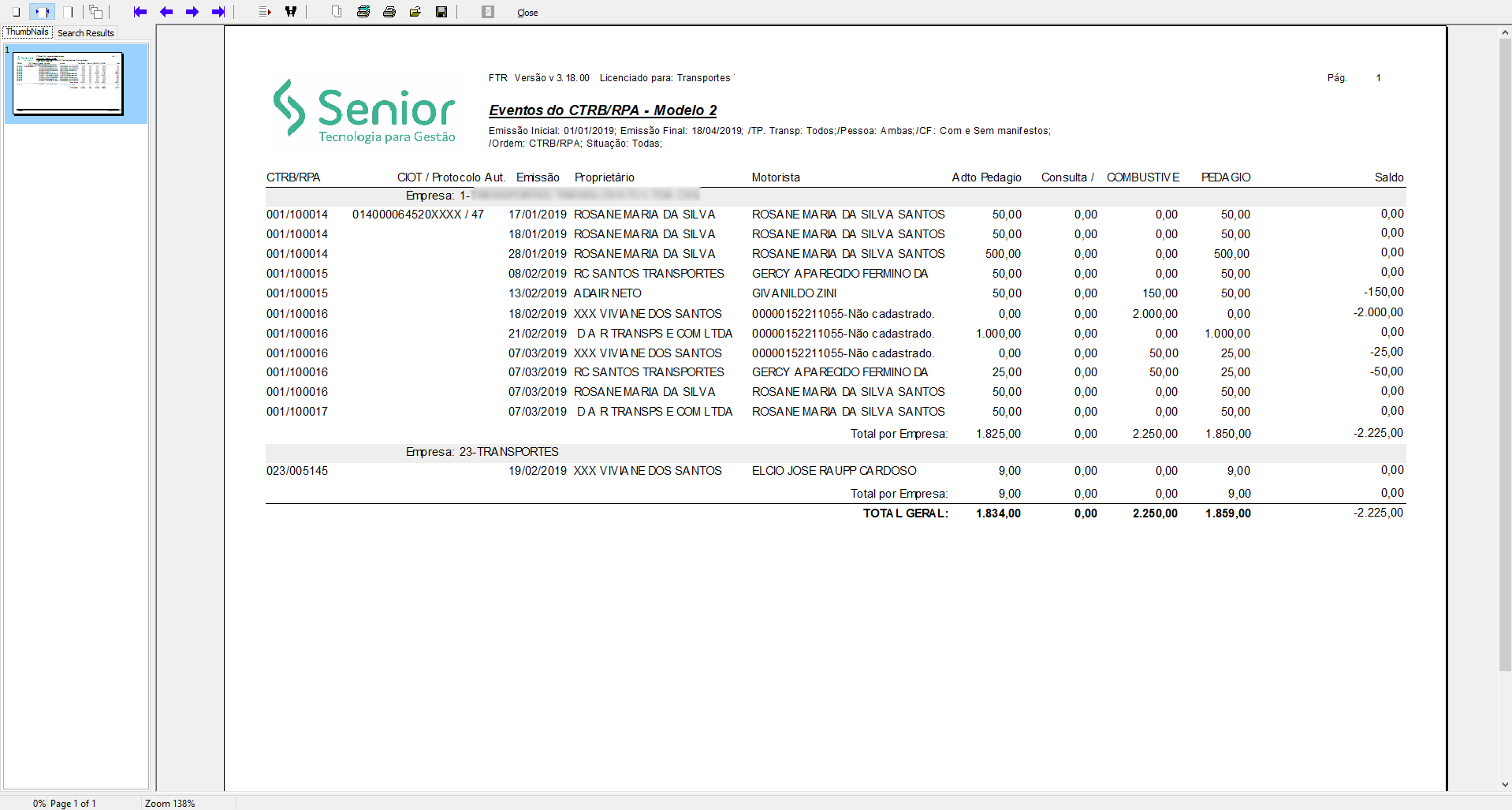Click the grand total value '1.834,00'

[x=998, y=513]
